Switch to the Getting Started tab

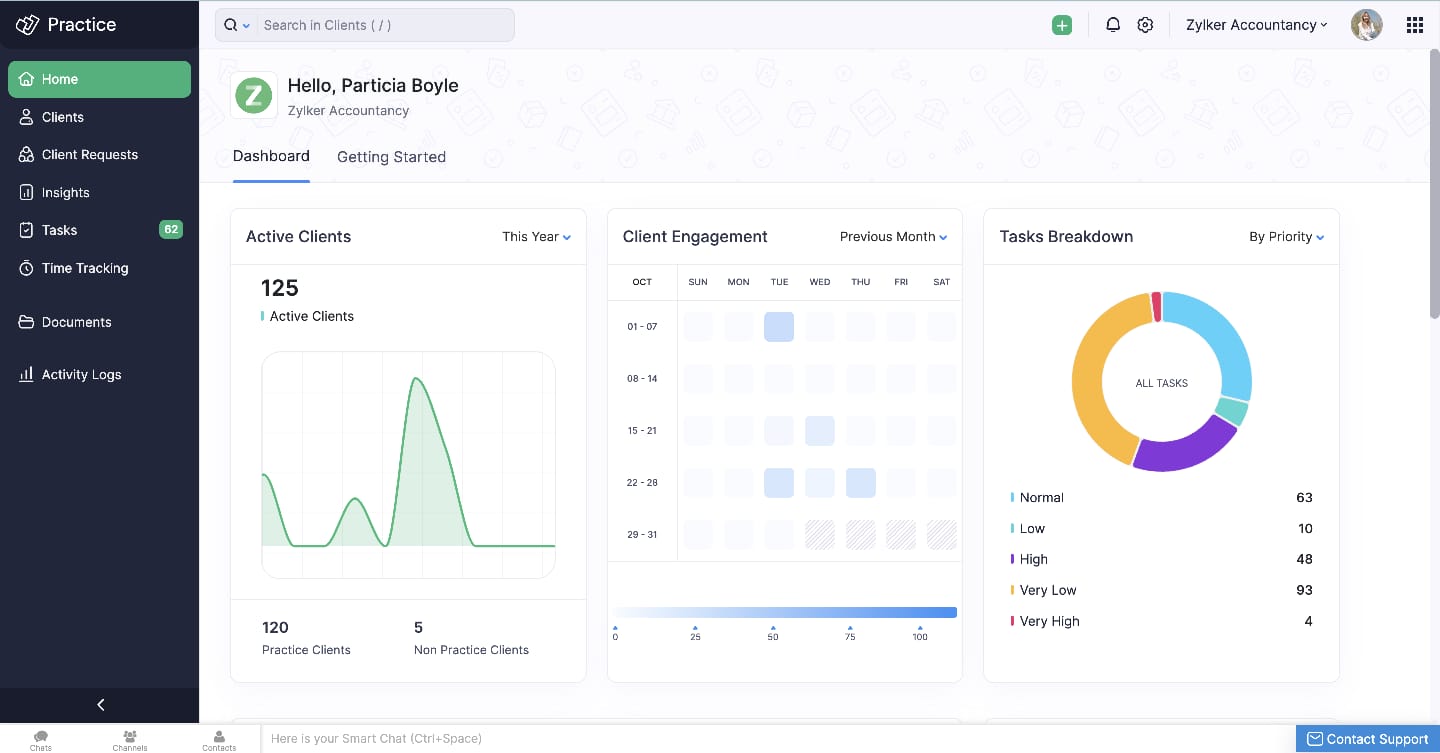tap(391, 157)
